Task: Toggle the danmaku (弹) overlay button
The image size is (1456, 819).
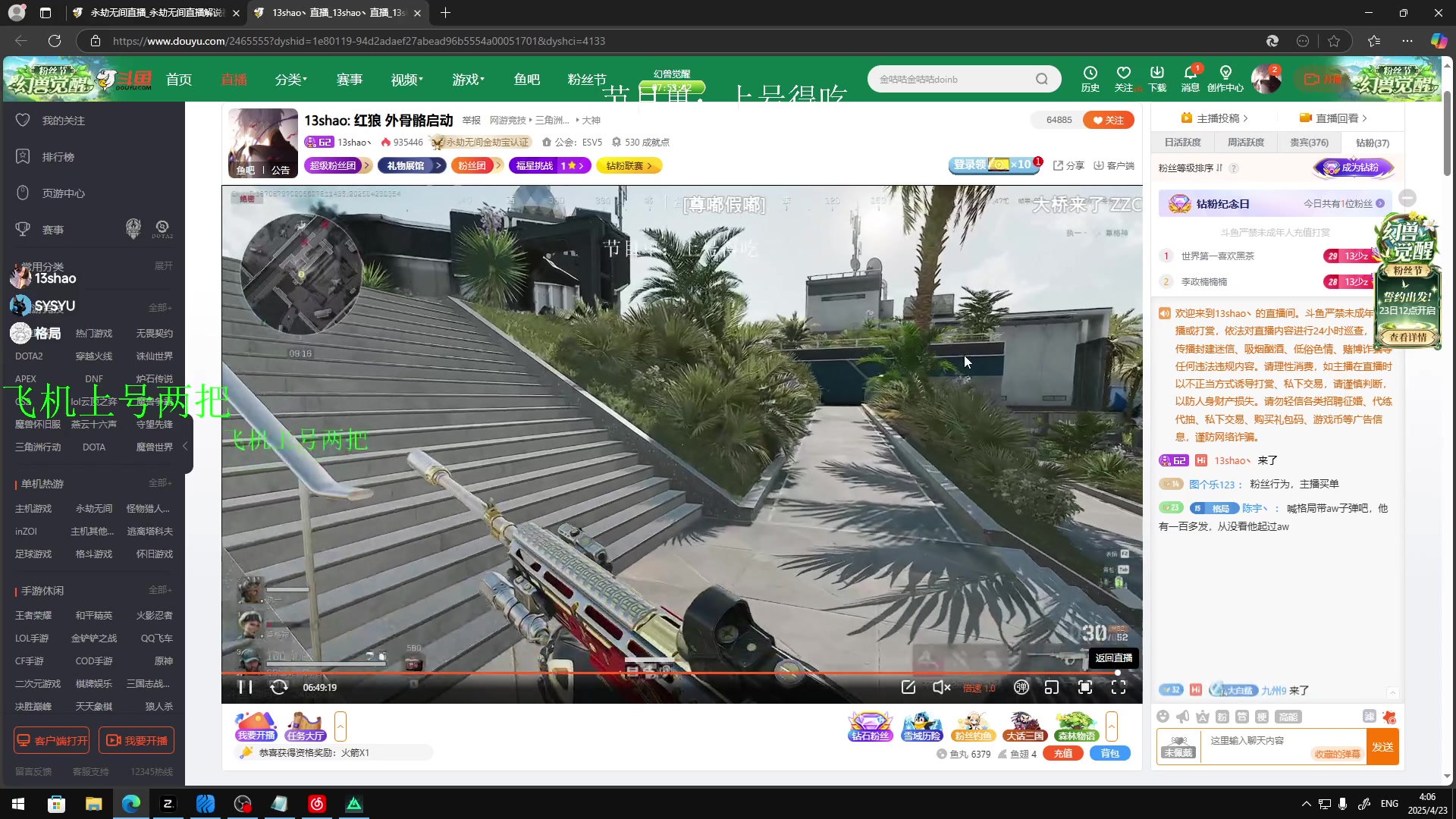Action: [x=1021, y=687]
